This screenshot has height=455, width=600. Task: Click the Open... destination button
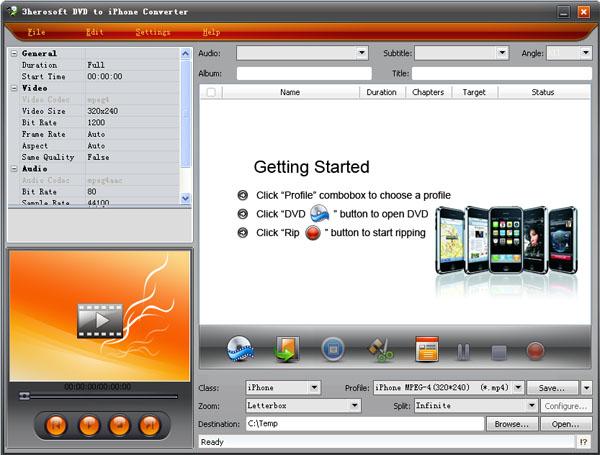pos(566,424)
